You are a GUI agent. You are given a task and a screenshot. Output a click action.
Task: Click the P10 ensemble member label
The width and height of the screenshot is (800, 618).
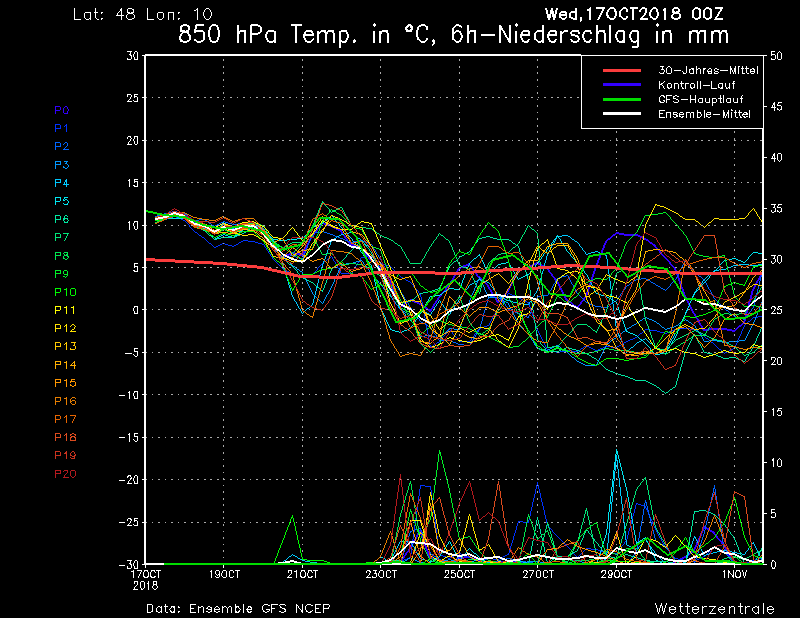click(65, 292)
